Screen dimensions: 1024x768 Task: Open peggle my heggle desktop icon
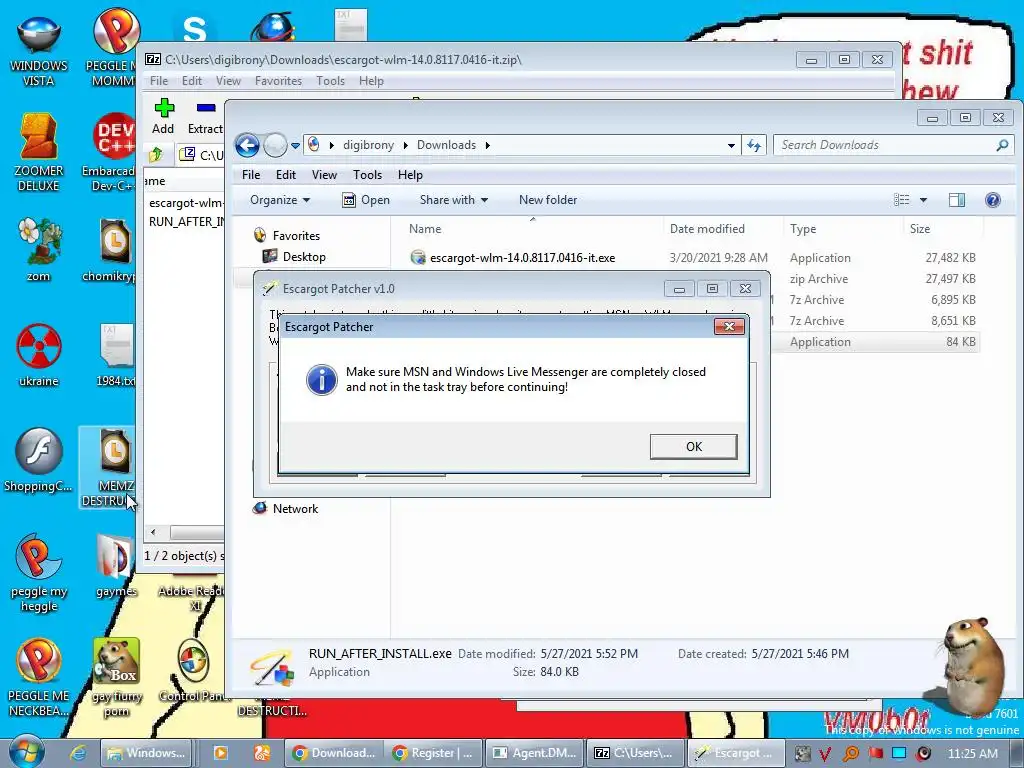click(x=39, y=573)
